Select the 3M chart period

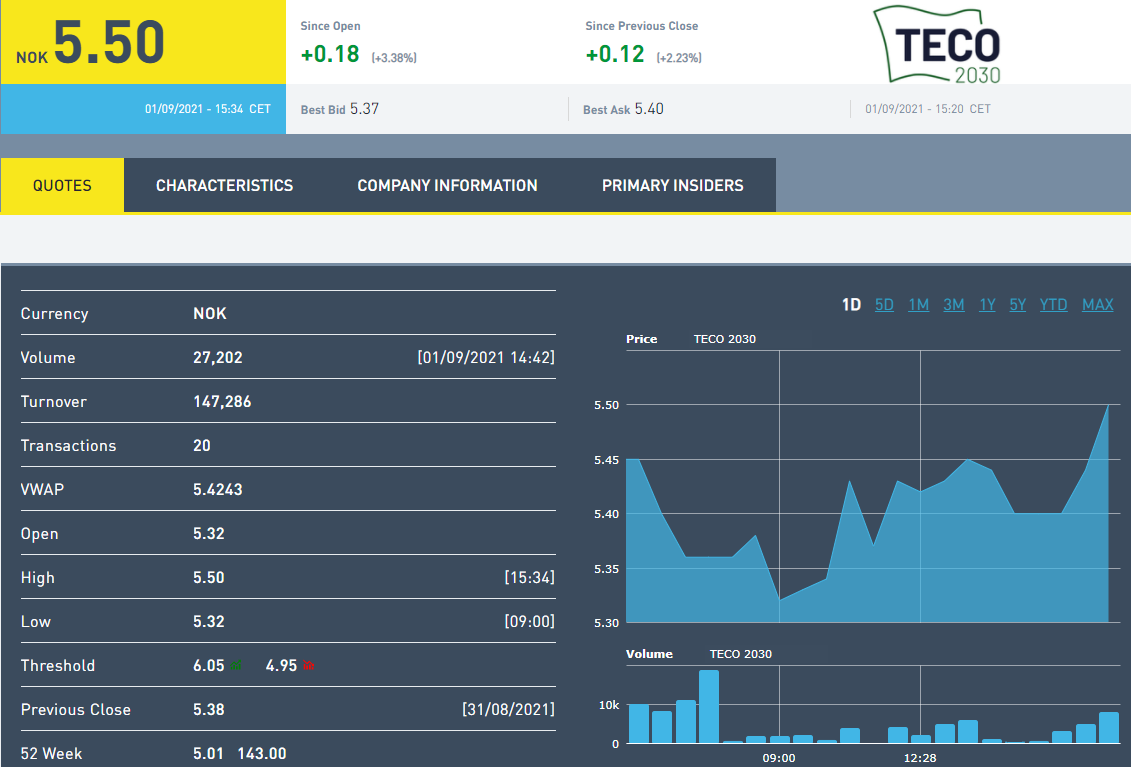954,304
